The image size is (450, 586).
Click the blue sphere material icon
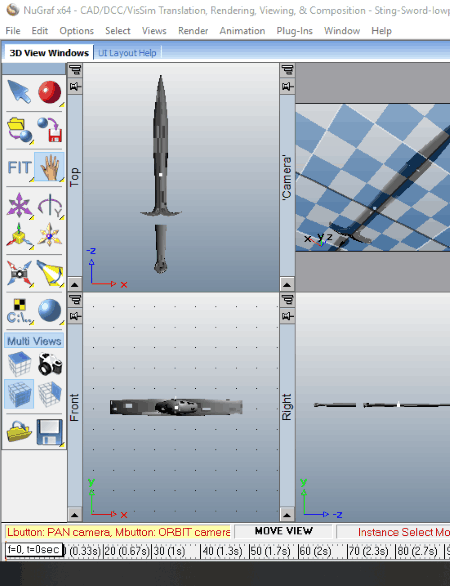pyautogui.click(x=50, y=311)
